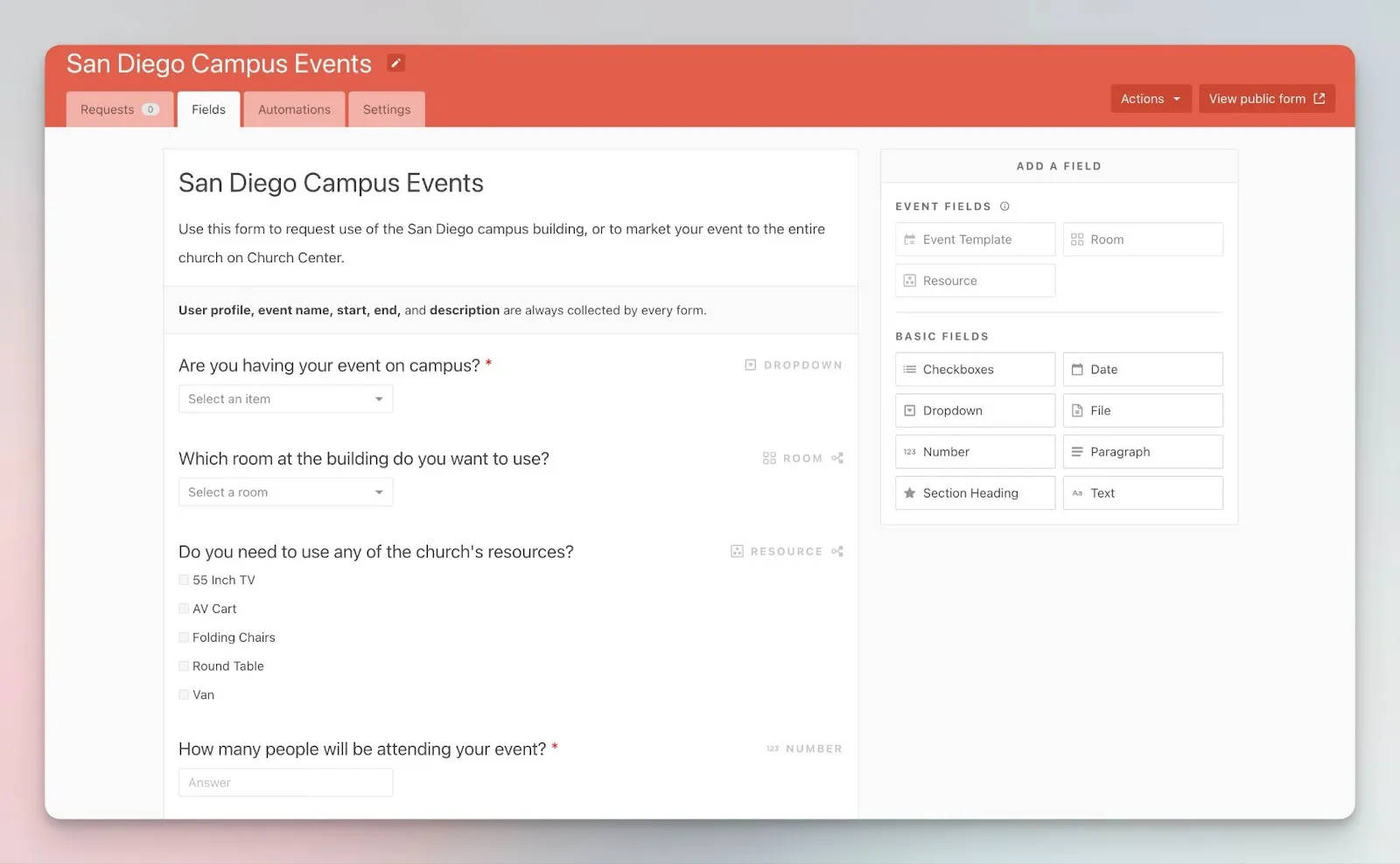Click the pencil edit icon beside form title
This screenshot has height=864, width=1400.
pyautogui.click(x=395, y=63)
